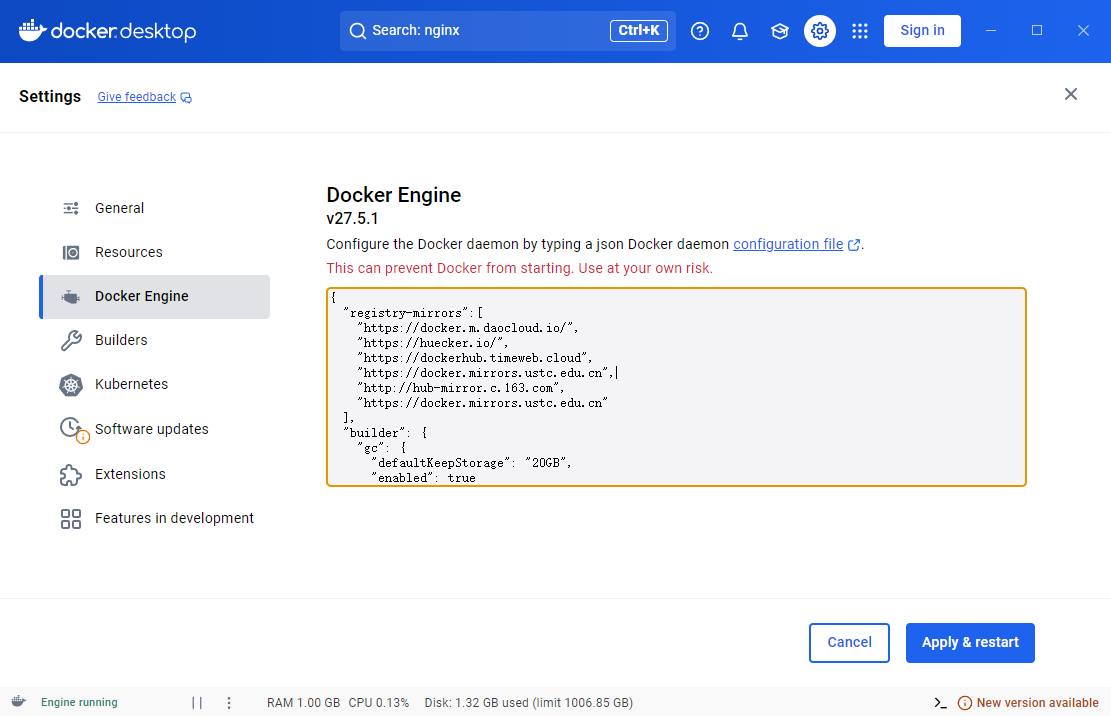The image size is (1111, 716).
Task: Click New version available link
Action: (x=1037, y=703)
